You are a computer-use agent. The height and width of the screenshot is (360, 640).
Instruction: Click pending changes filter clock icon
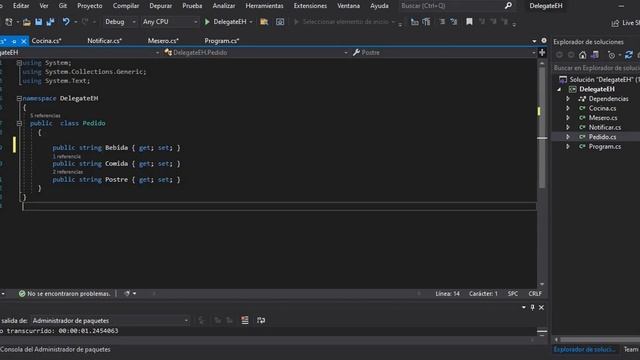(611, 55)
